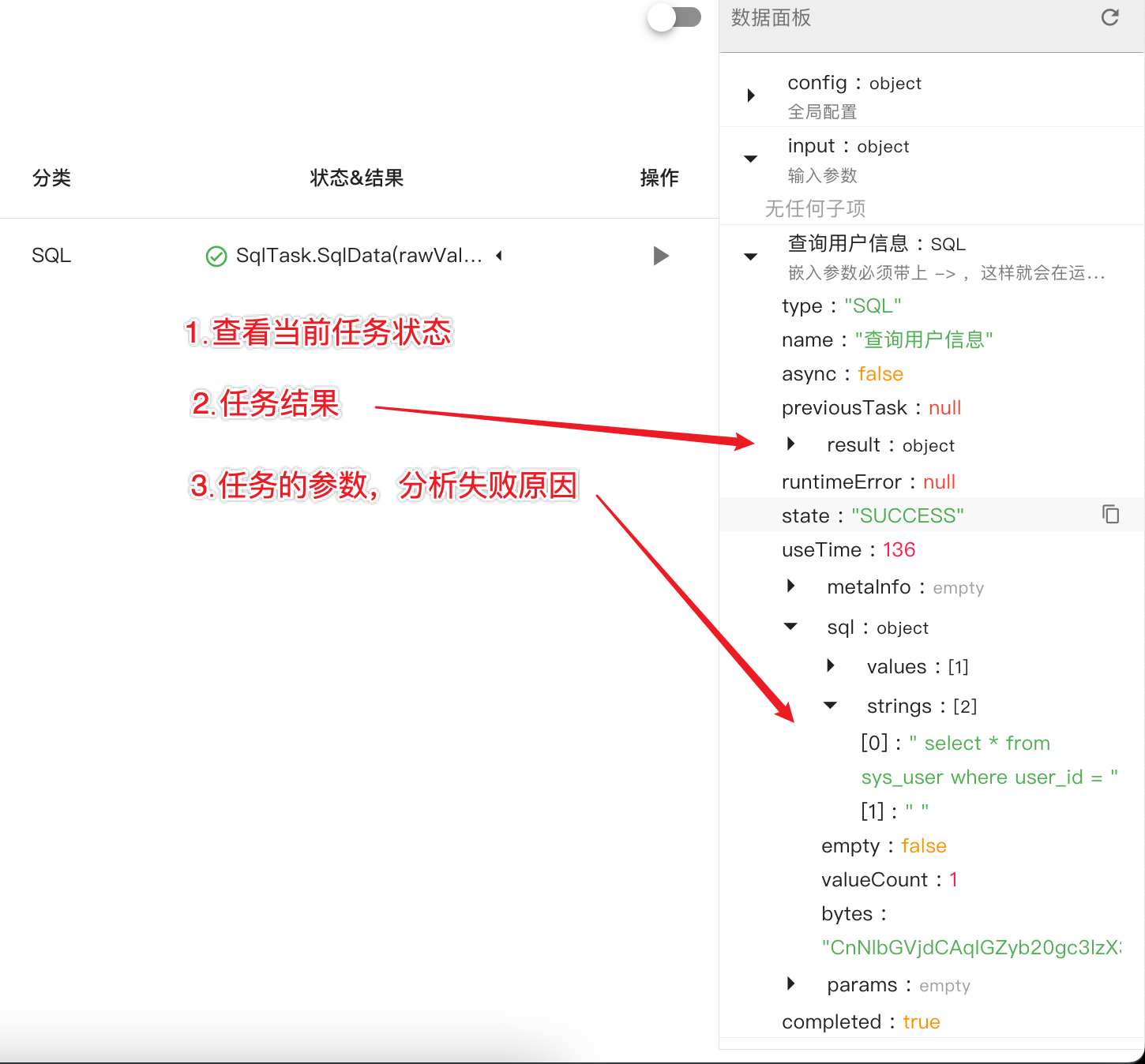Expand the params empty node
The image size is (1145, 1064).
pos(790,983)
